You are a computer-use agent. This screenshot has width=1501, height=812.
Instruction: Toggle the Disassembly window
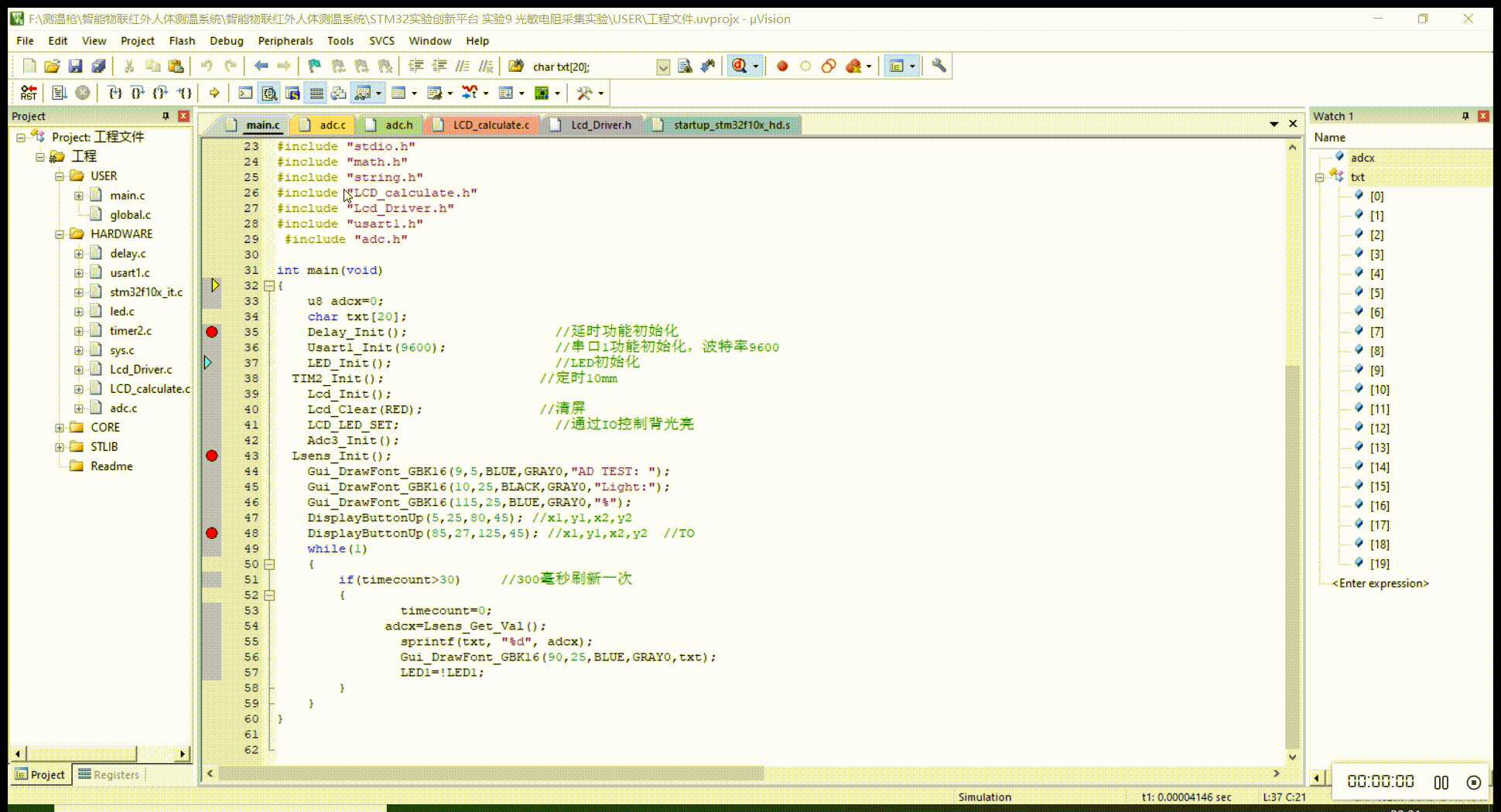(269, 93)
